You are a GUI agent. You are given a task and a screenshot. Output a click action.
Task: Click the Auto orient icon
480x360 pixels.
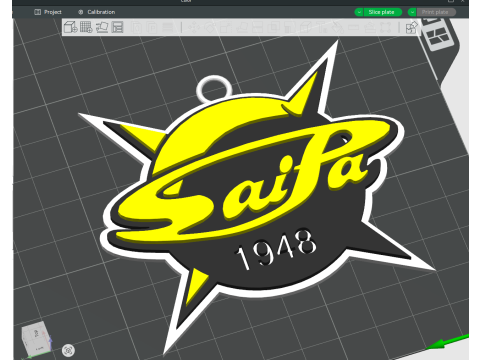[102, 27]
